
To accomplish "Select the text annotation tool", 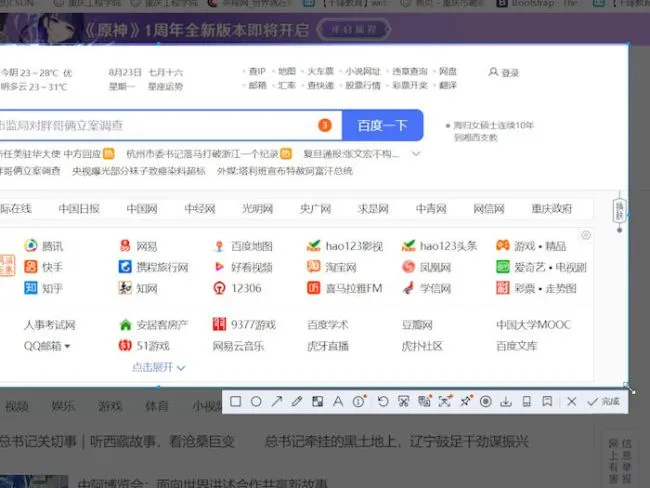I will (338, 401).
